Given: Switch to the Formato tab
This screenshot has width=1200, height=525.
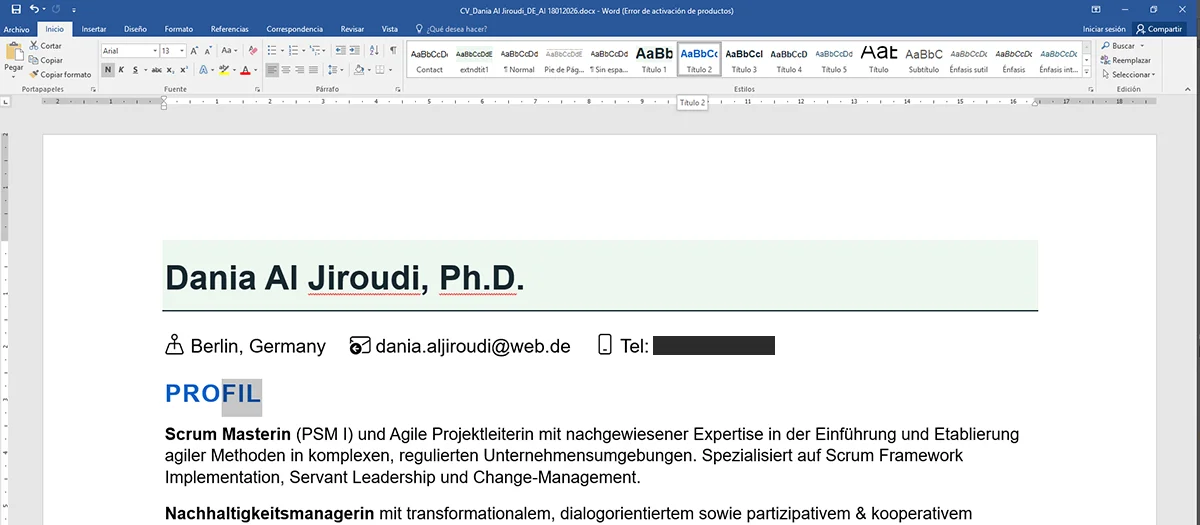Looking at the screenshot, I should point(178,29).
